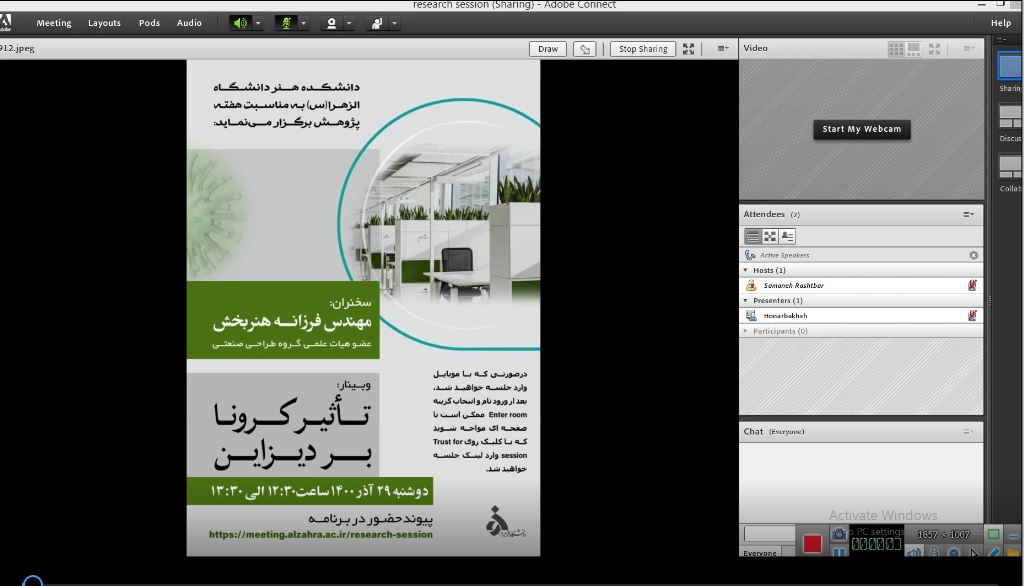Toggle webcam icon in top toolbar
Screen dimensions: 1024x586
click(331, 23)
